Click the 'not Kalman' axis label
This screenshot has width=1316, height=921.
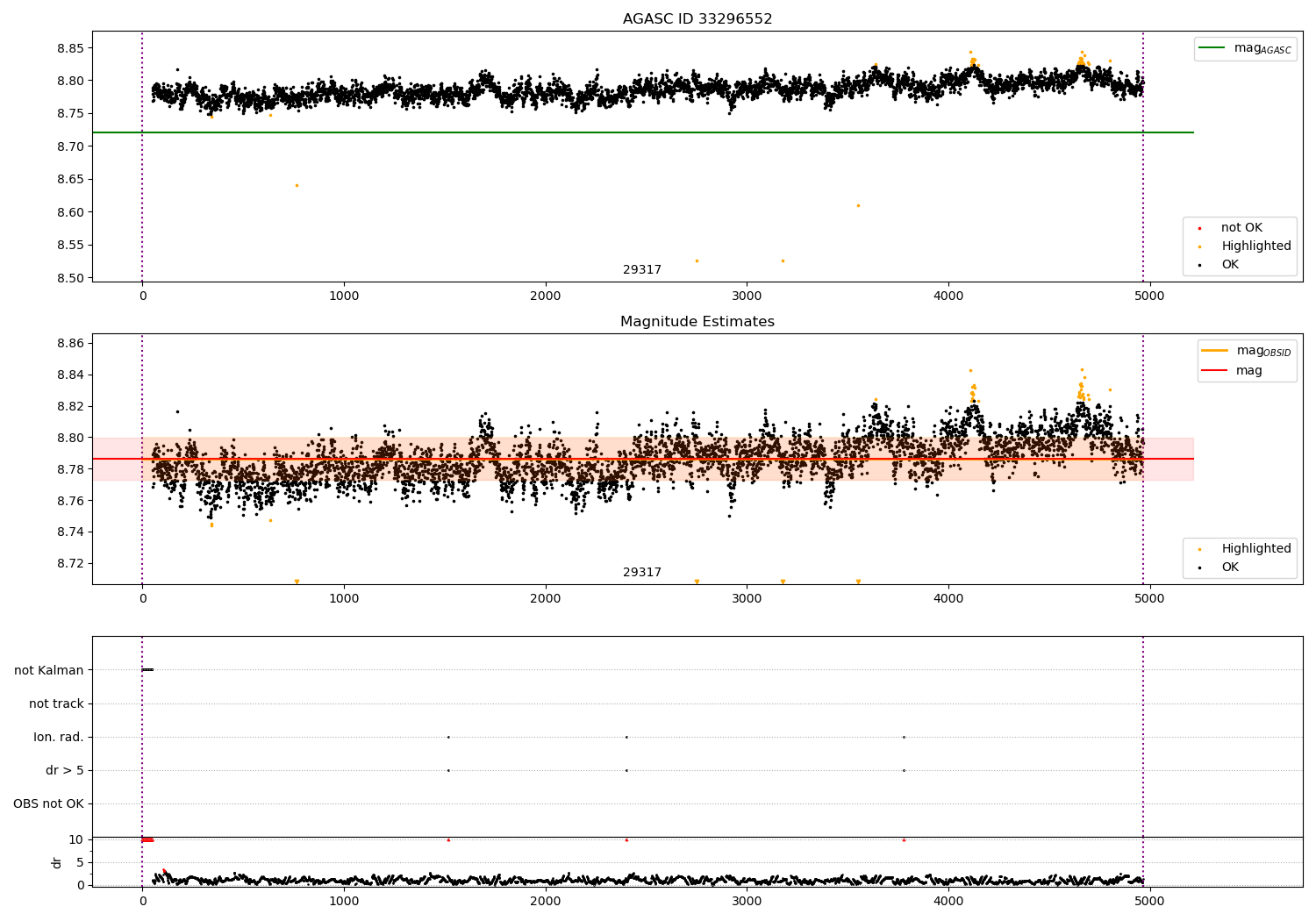coord(49,671)
